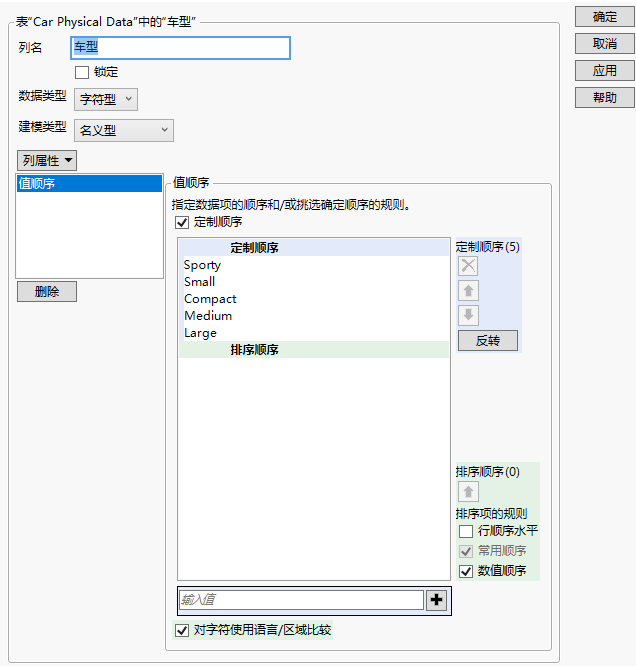Click the 应用 button

click(605, 71)
